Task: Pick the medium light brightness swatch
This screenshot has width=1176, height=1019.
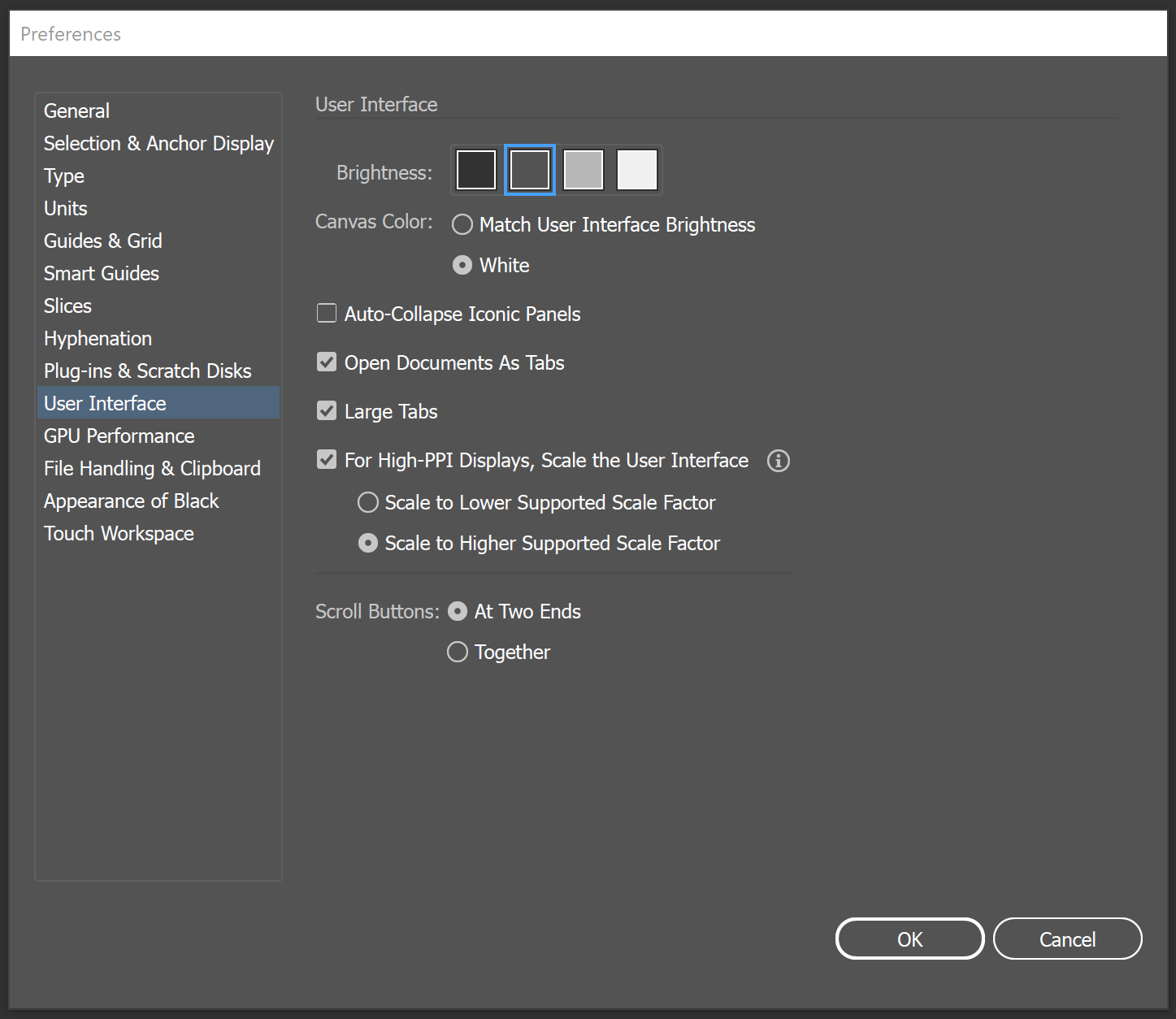Action: (x=584, y=170)
